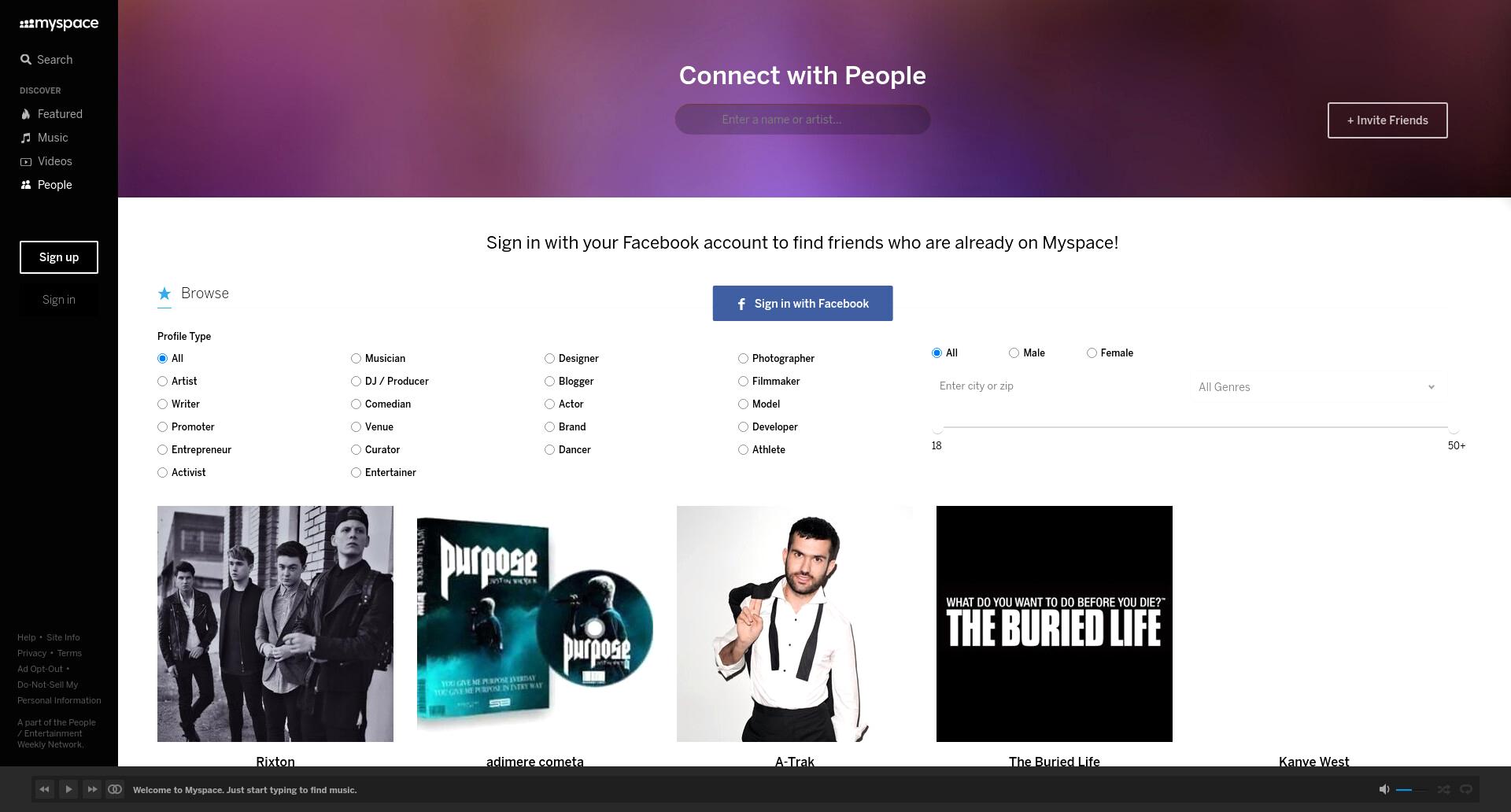
Task: Play music in the bottom player
Action: tap(68, 789)
